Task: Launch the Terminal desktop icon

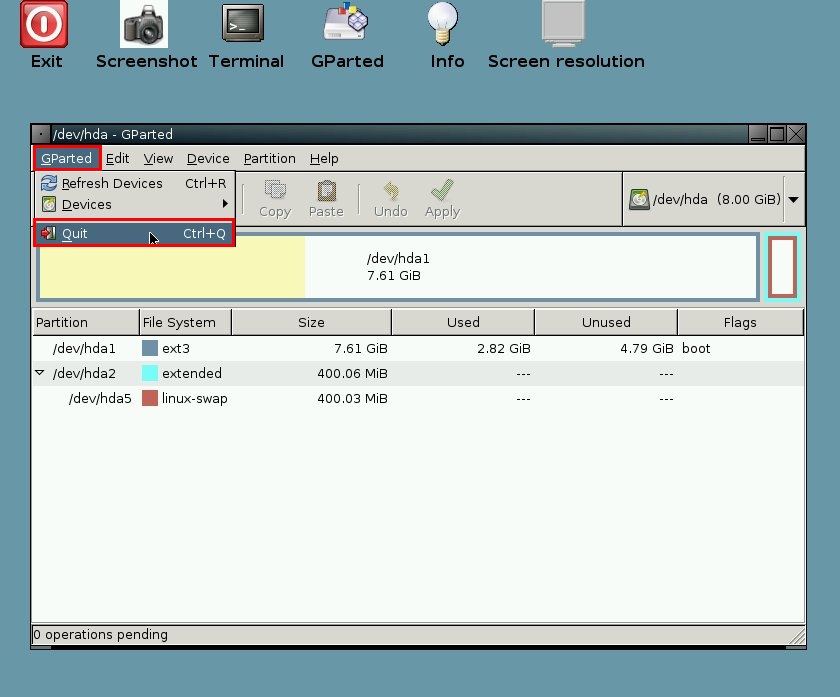Action: click(x=243, y=23)
